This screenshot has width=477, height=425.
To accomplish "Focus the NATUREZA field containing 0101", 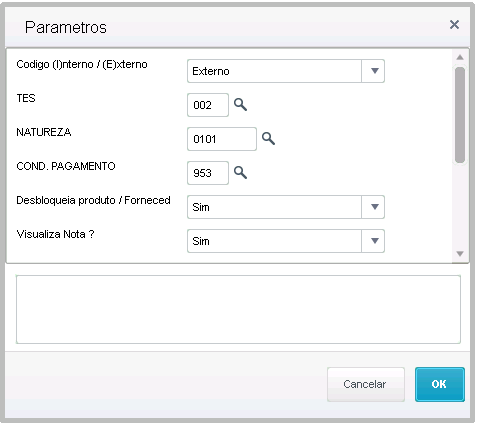I will pyautogui.click(x=222, y=139).
